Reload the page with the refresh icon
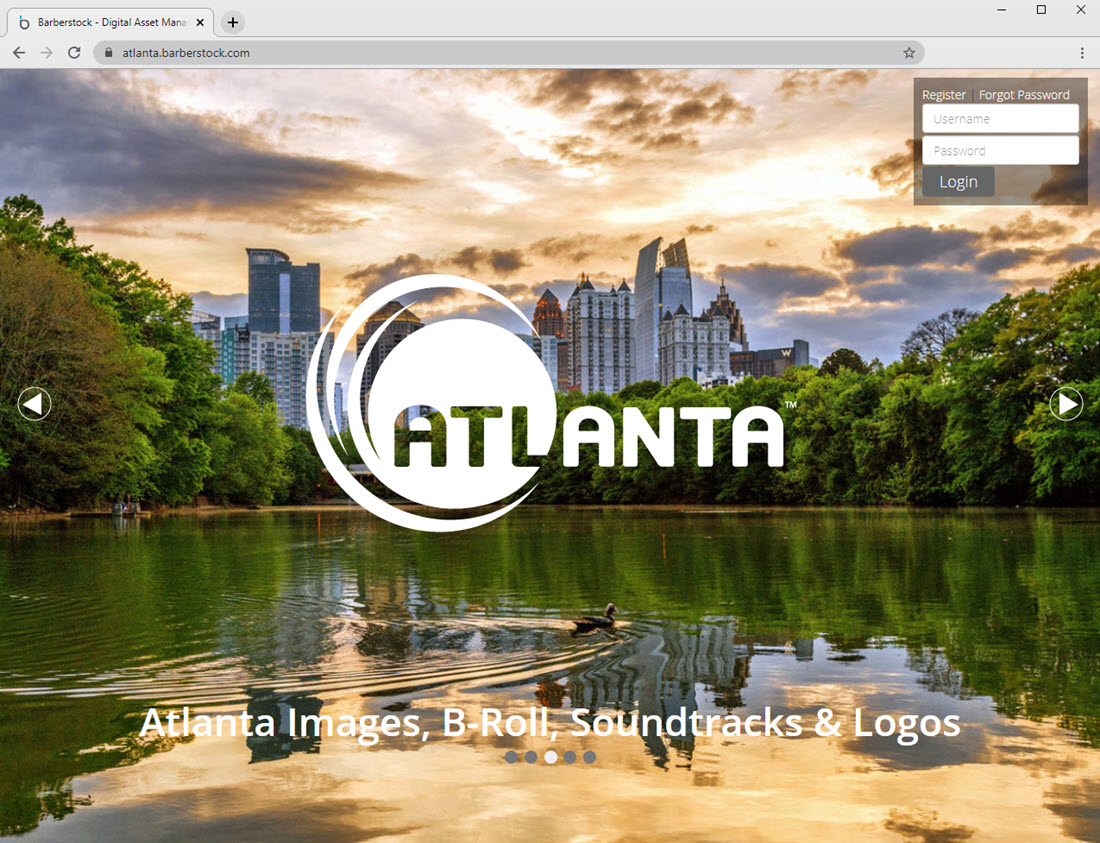 [x=74, y=53]
